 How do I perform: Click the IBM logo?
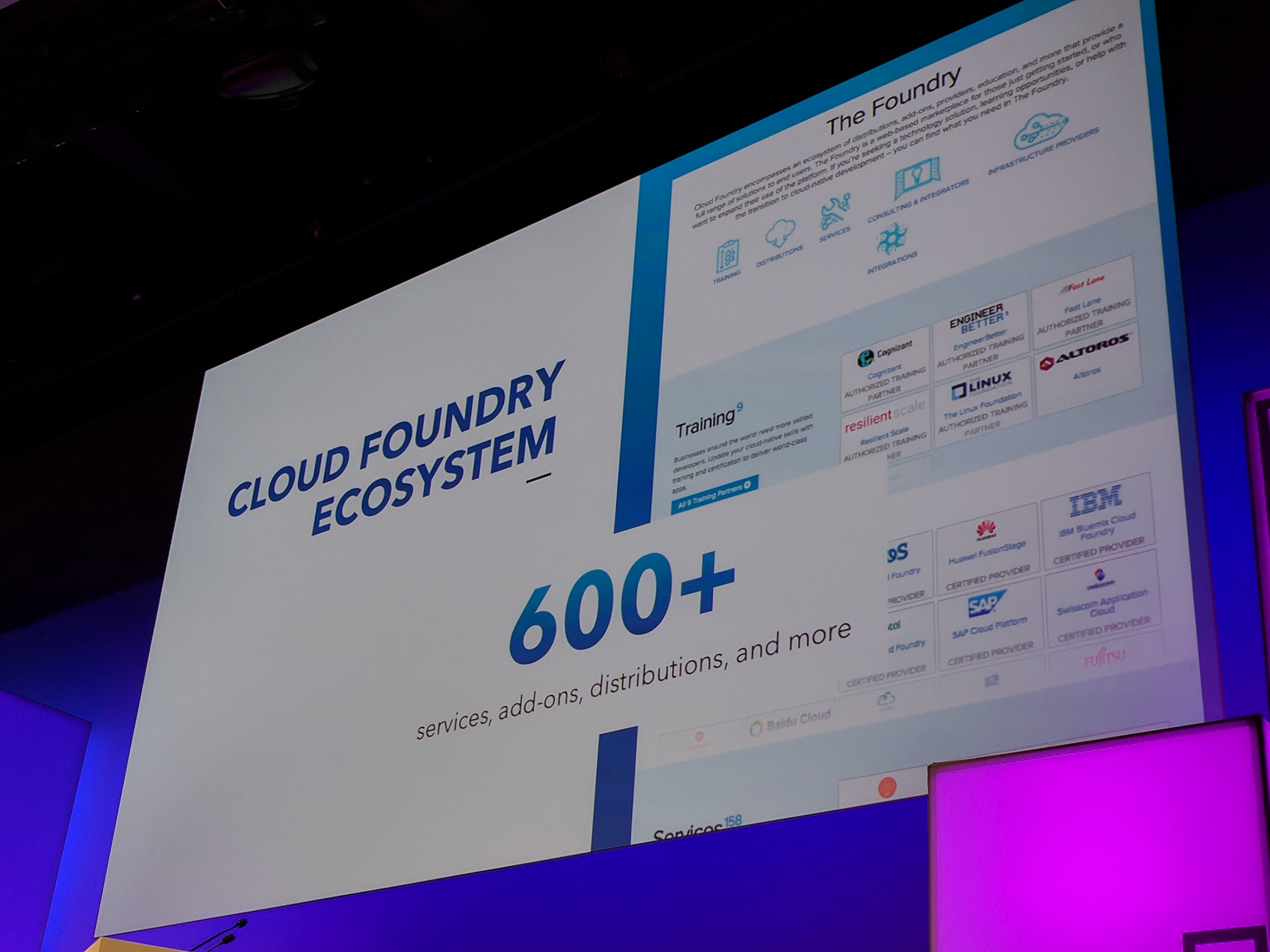tap(1096, 500)
